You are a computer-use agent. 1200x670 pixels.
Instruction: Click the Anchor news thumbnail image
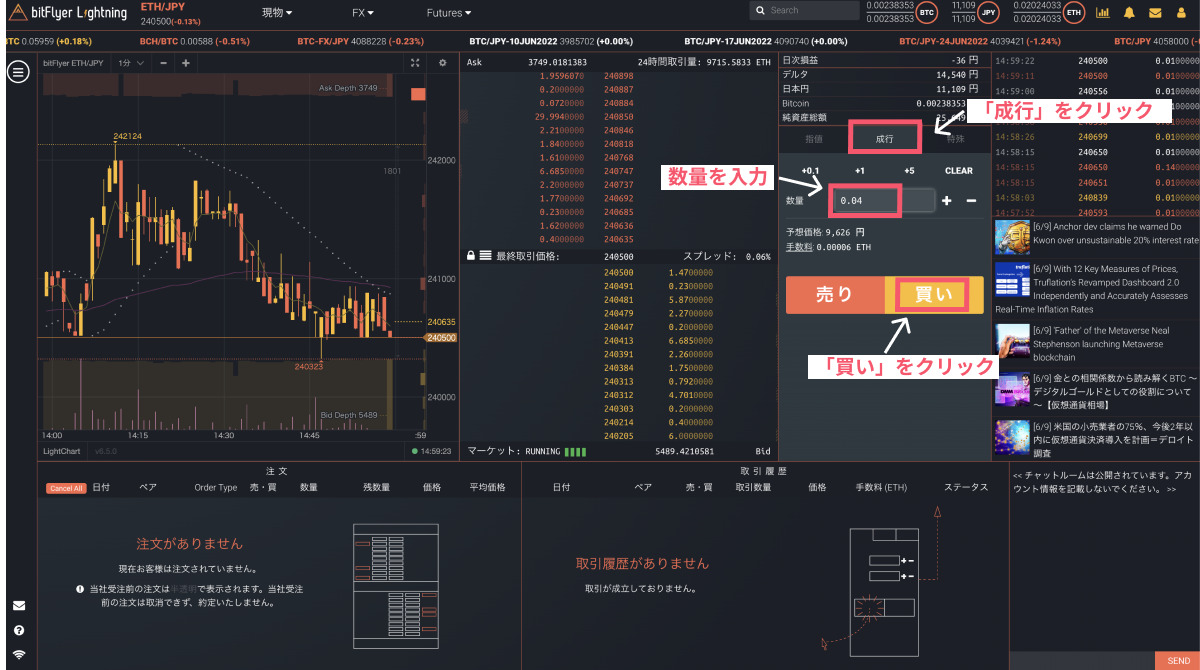click(x=1013, y=236)
